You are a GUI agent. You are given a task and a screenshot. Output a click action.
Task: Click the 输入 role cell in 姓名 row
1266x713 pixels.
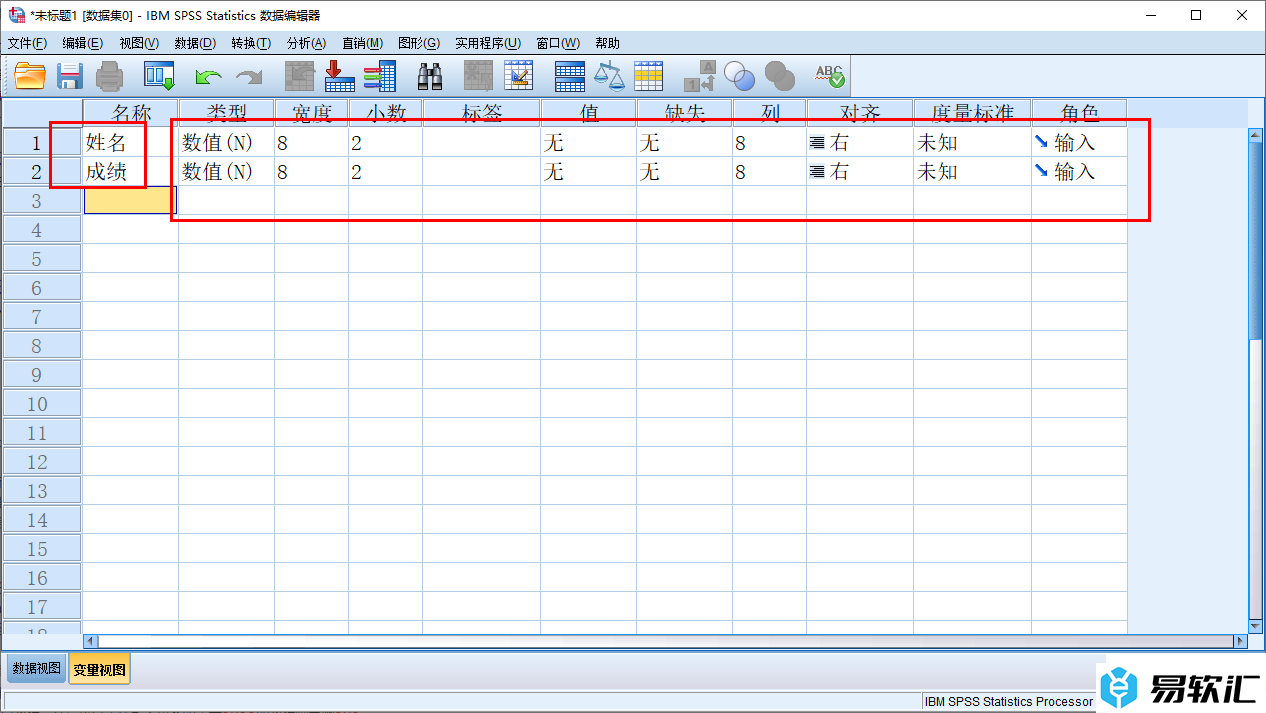pyautogui.click(x=1080, y=143)
